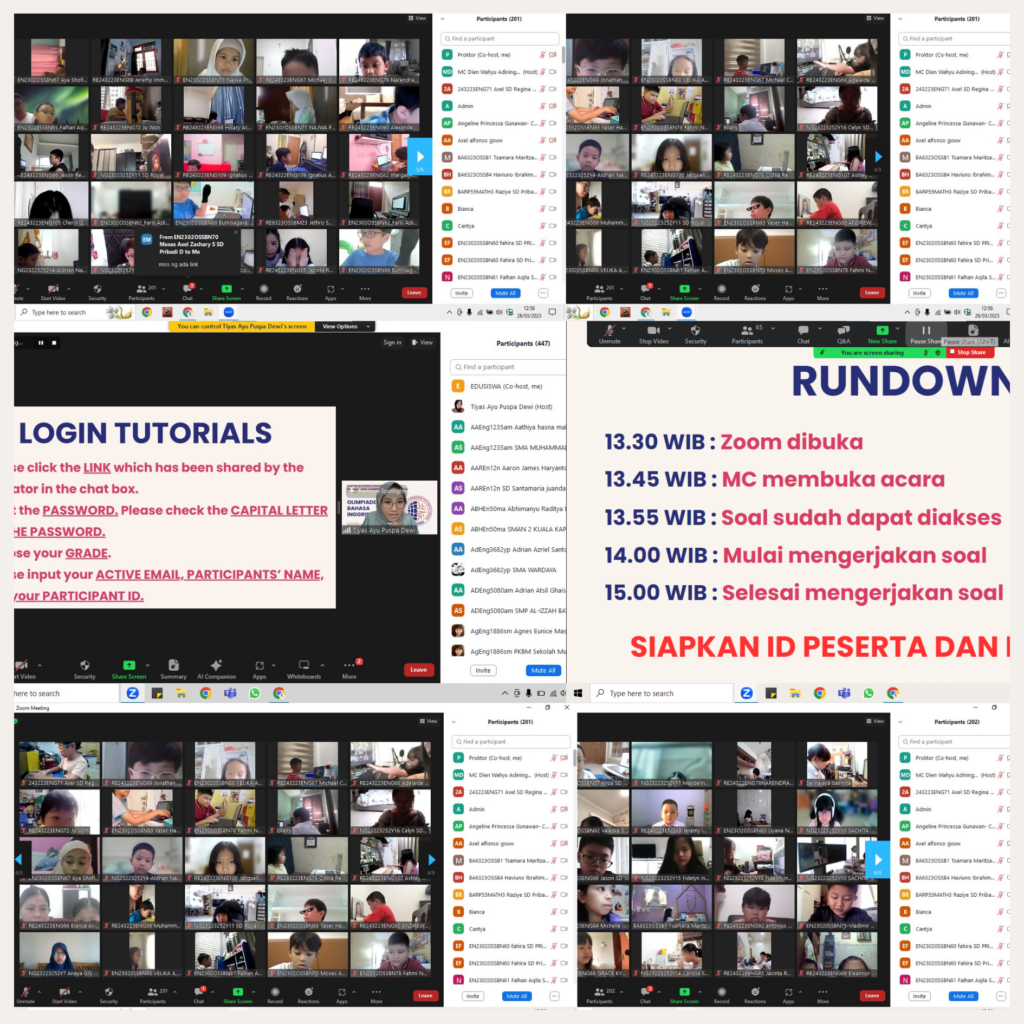Click Leave in the Login Tutorials Zoom window
This screenshot has height=1024, width=1024.
point(419,670)
